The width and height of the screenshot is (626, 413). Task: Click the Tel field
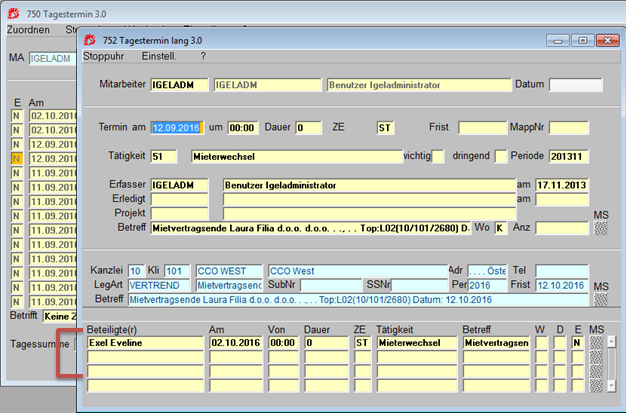click(562, 271)
